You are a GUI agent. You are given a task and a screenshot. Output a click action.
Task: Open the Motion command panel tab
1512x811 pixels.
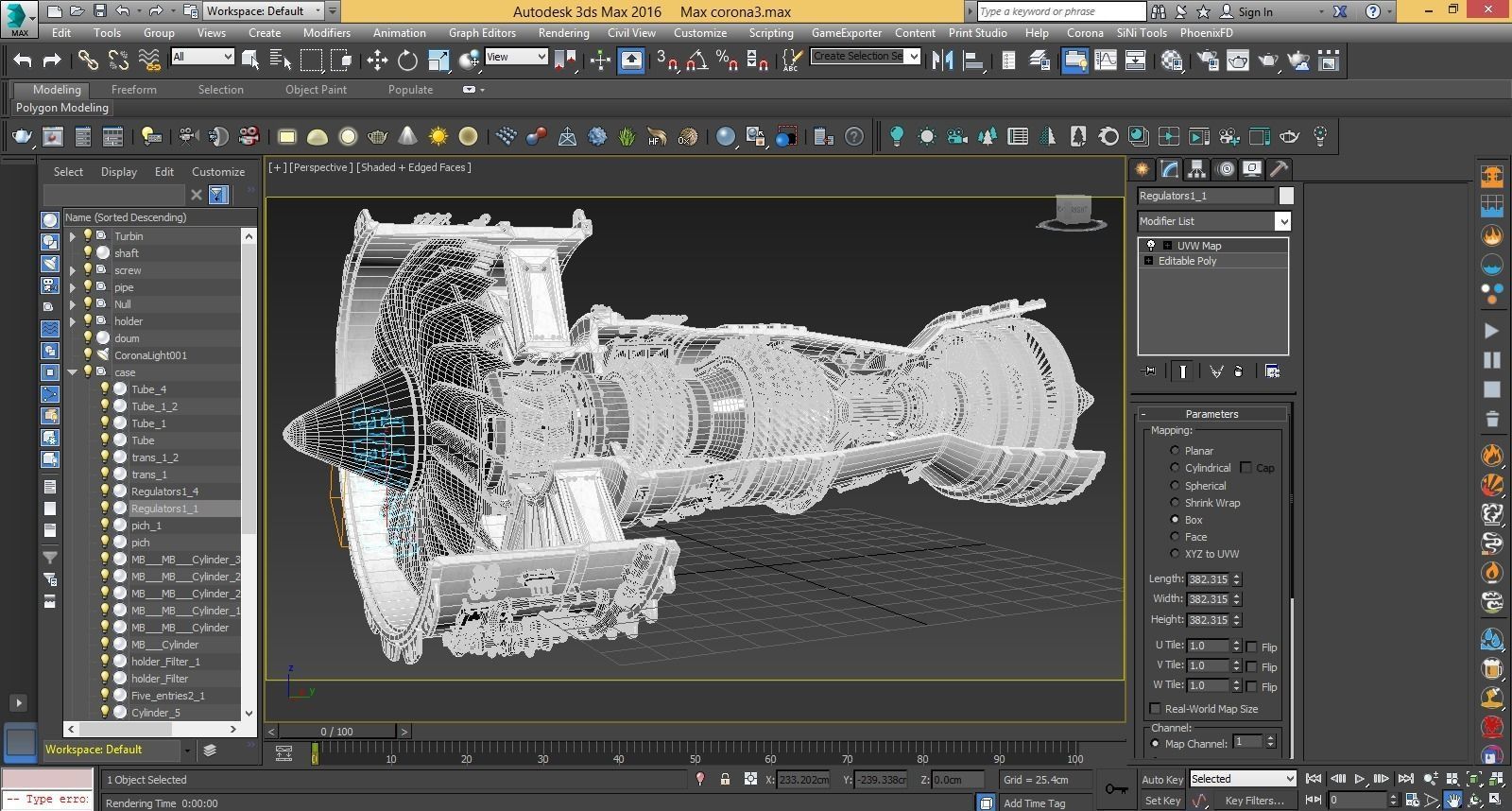click(x=1226, y=169)
